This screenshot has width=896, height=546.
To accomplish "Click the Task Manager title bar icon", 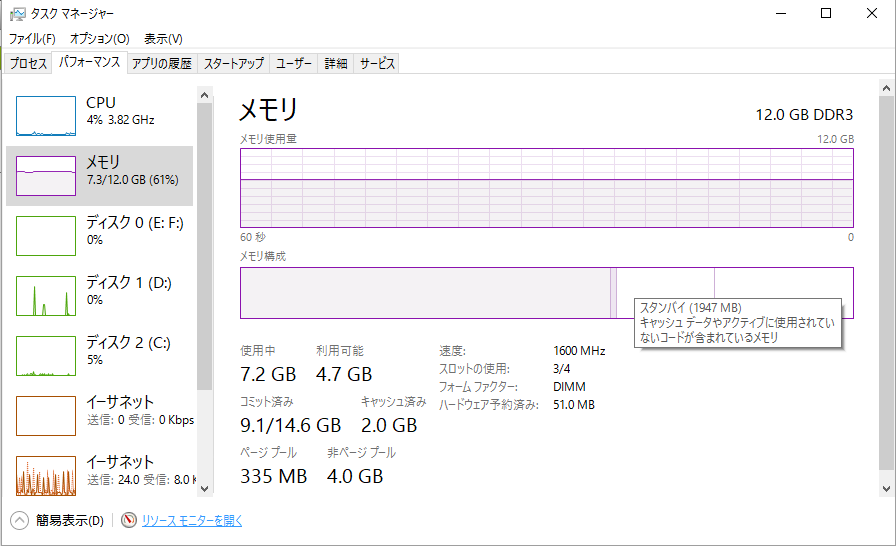I will (18, 14).
